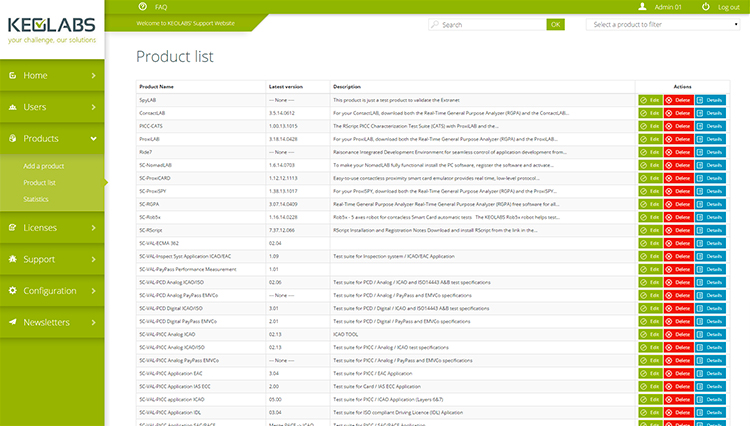Click the Admin 01 user icon
Image resolution: width=750 pixels, height=426 pixels.
pyautogui.click(x=642, y=7)
